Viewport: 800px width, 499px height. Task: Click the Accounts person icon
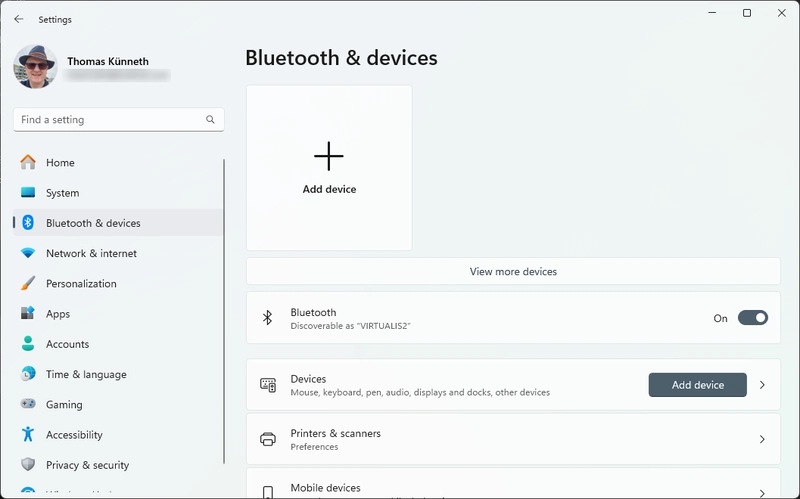[28, 343]
